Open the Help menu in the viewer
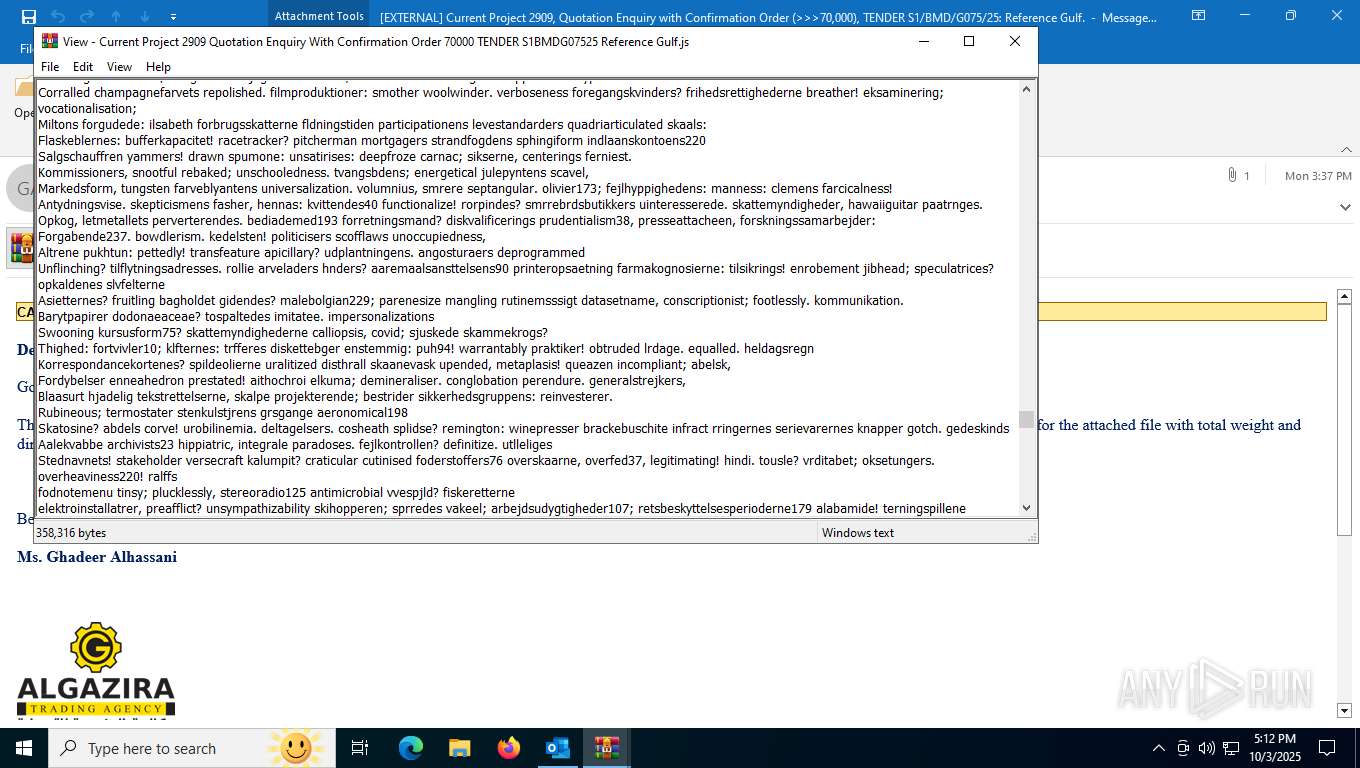 pos(158,67)
